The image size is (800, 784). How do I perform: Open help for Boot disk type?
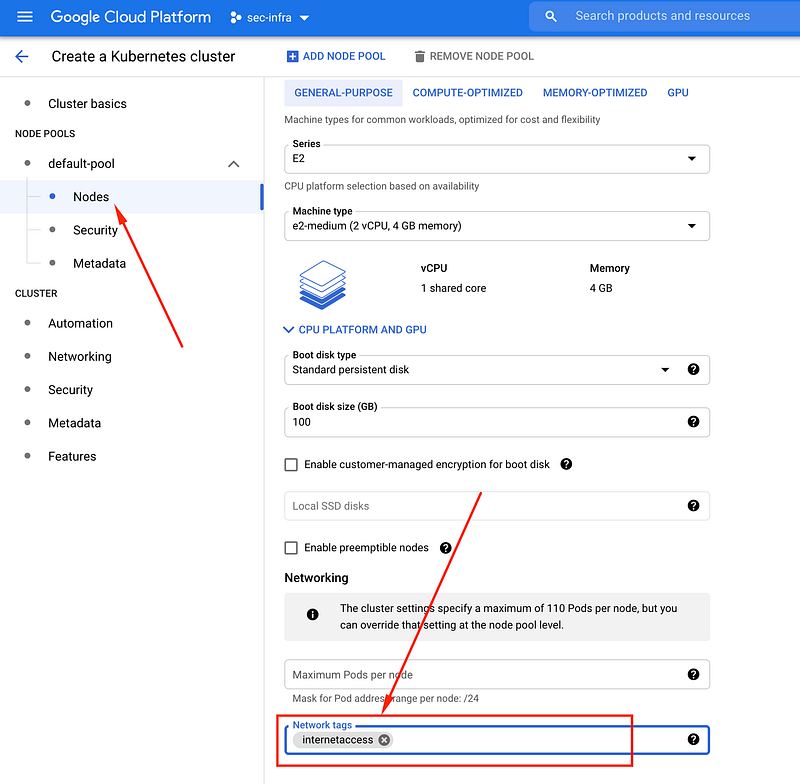693,369
